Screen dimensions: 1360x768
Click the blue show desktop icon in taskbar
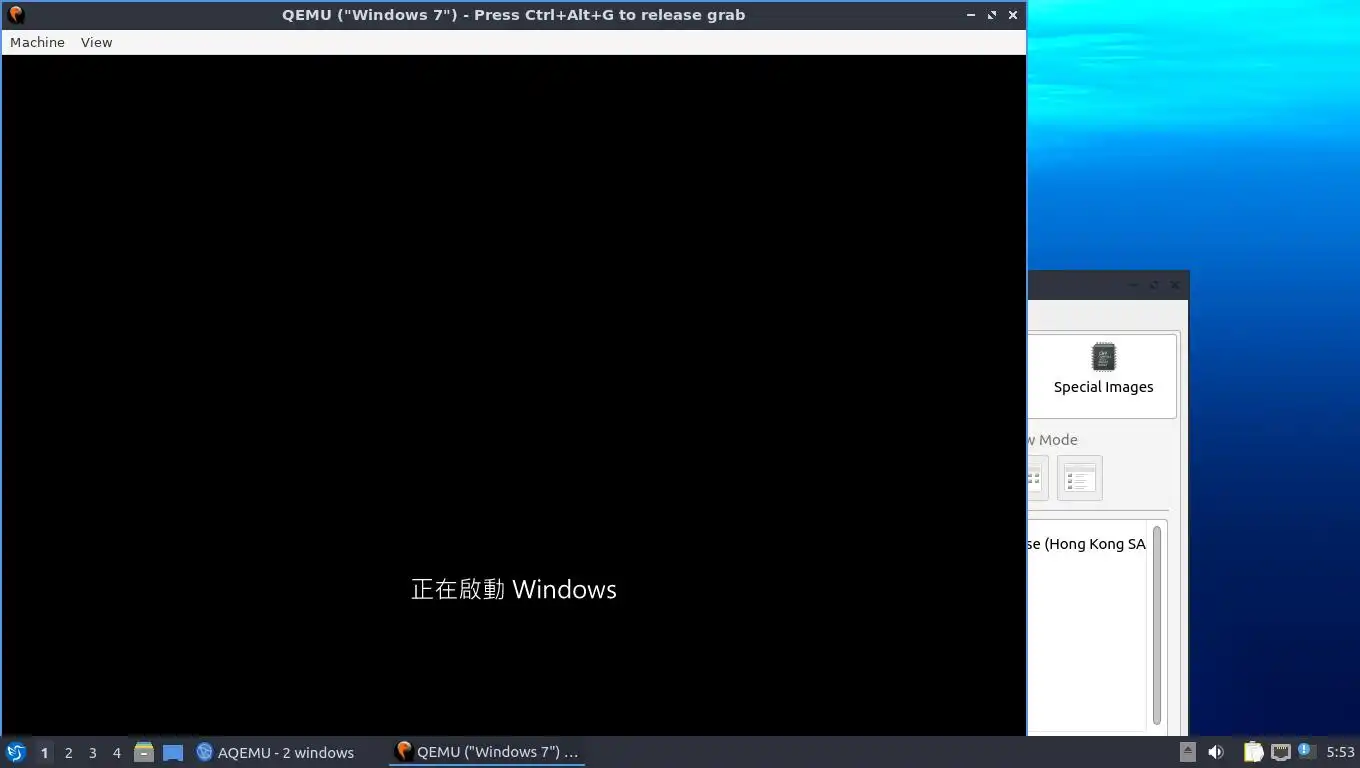click(173, 752)
